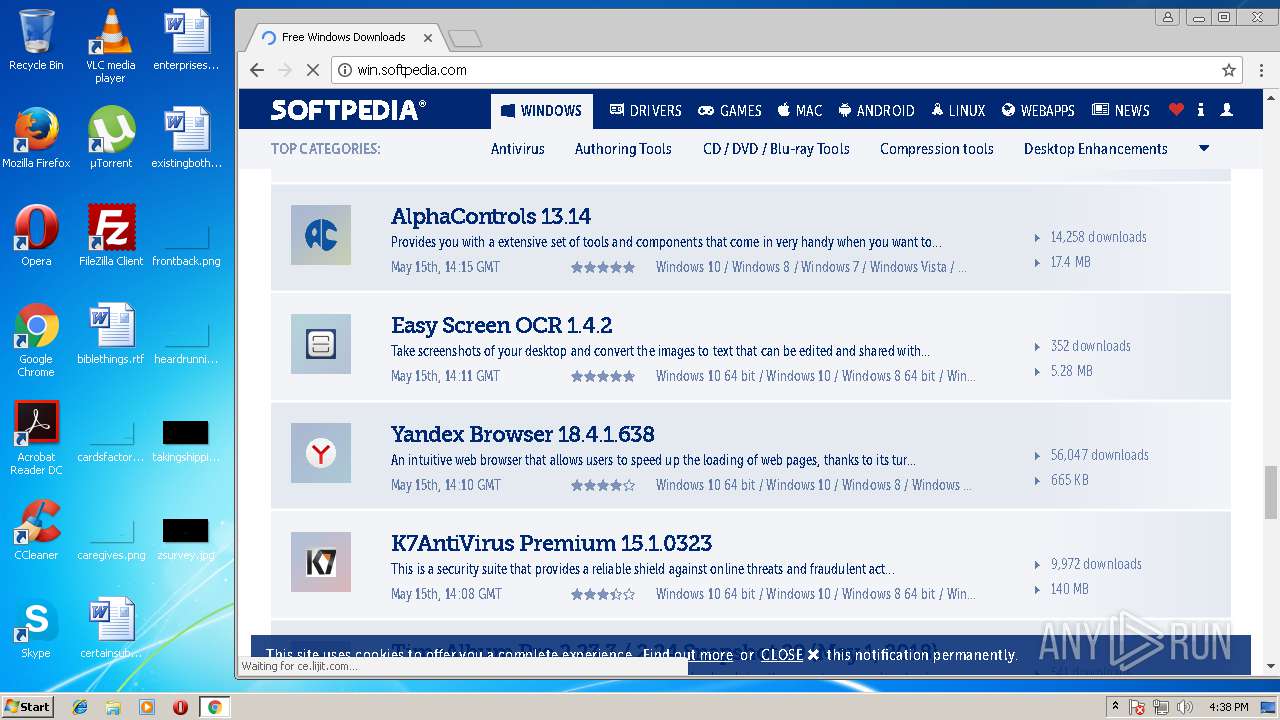Open the media player taskbar icon
The image size is (1280, 720).
tap(147, 707)
